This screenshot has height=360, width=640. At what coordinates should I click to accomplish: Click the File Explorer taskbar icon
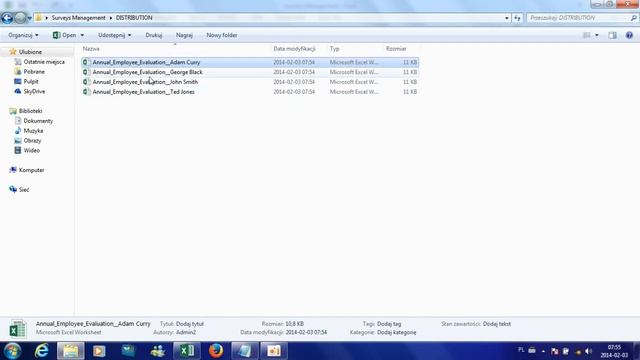(x=71, y=351)
